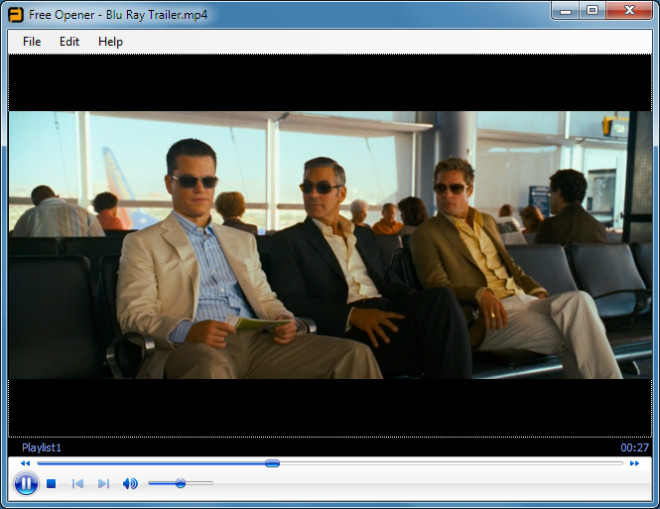Click the volume slider knob

[181, 483]
